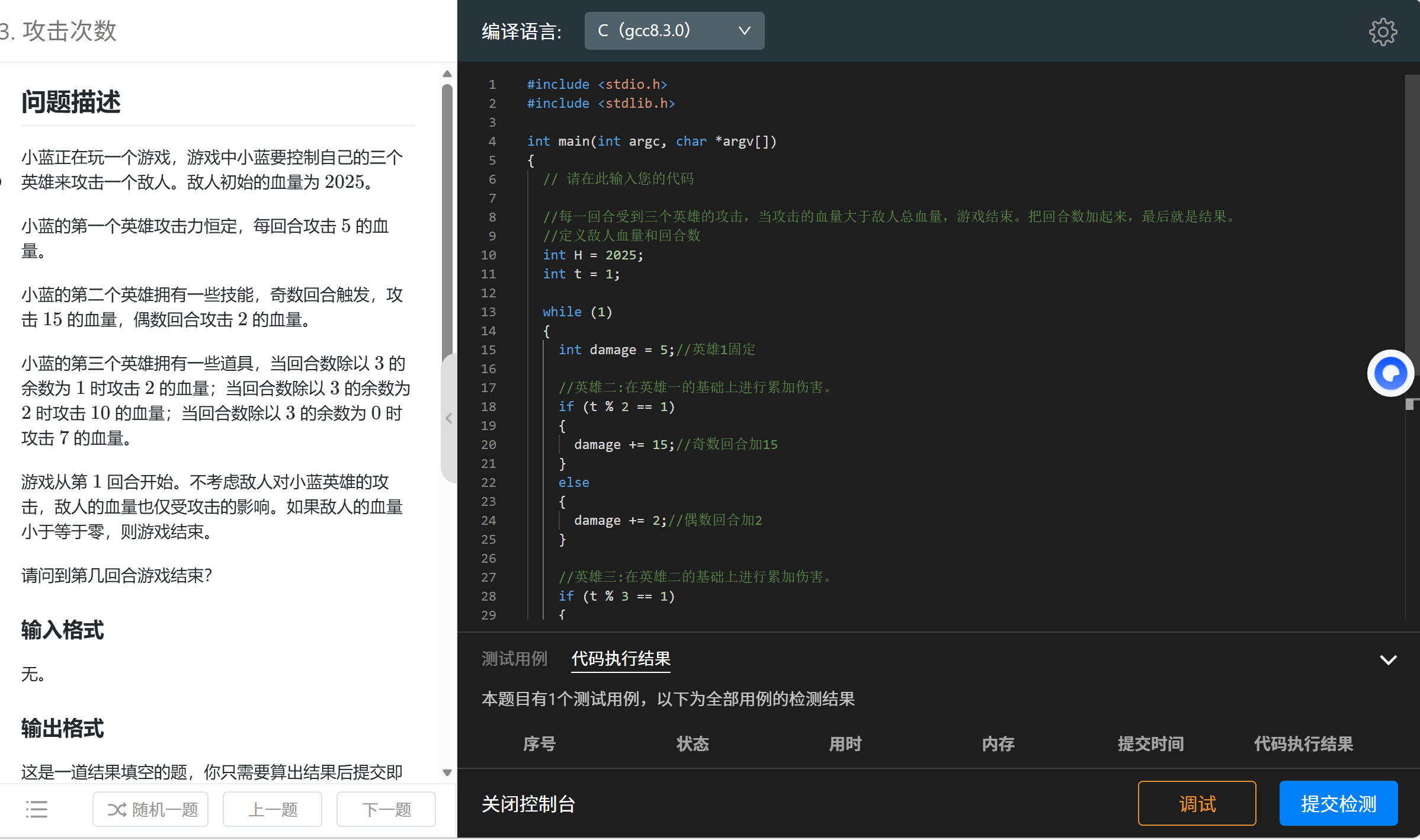Open the C (gcc8.3.0) language dropdown

[x=674, y=31]
